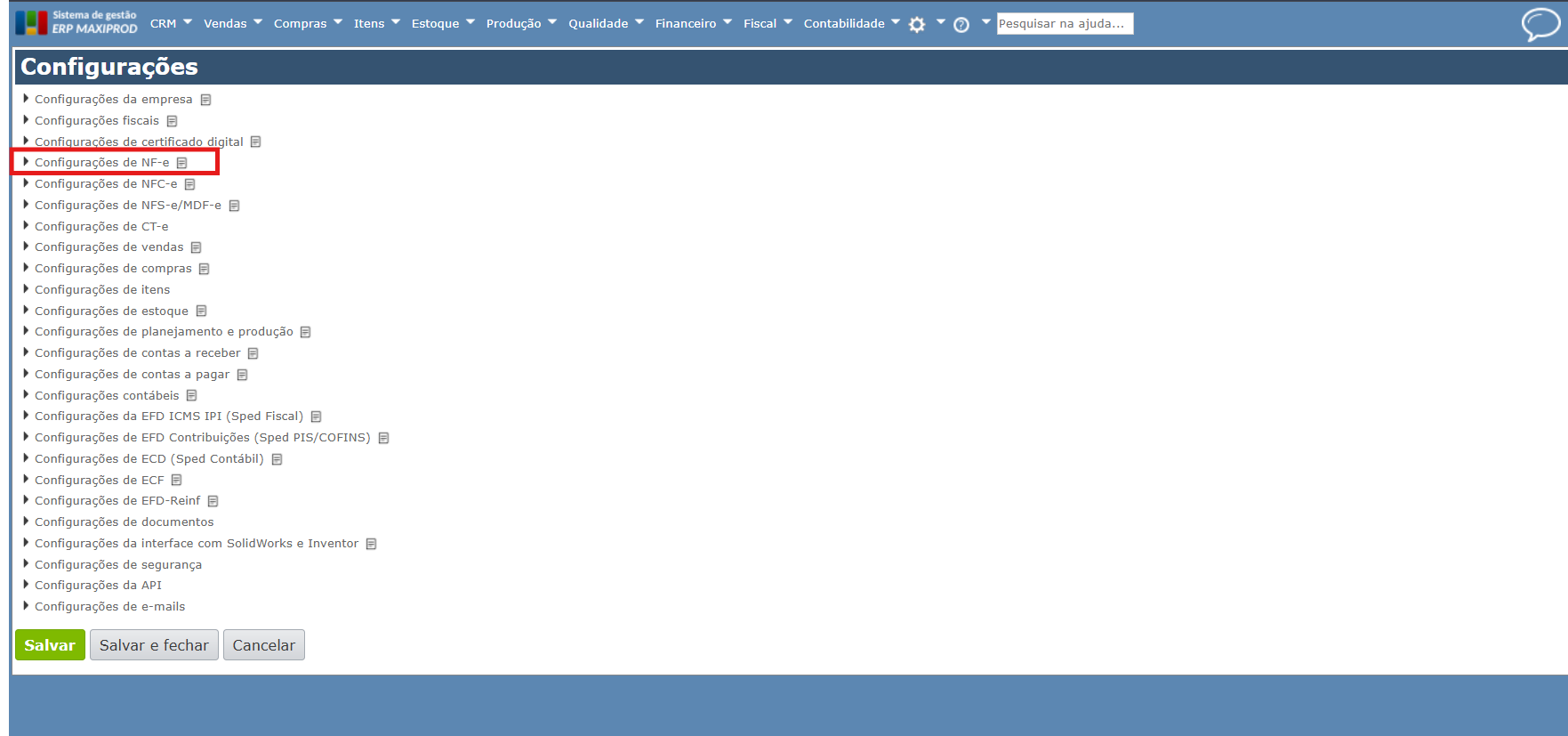Click document icon next to Configurações contábeis
The height and width of the screenshot is (736, 1568).
pos(191,395)
